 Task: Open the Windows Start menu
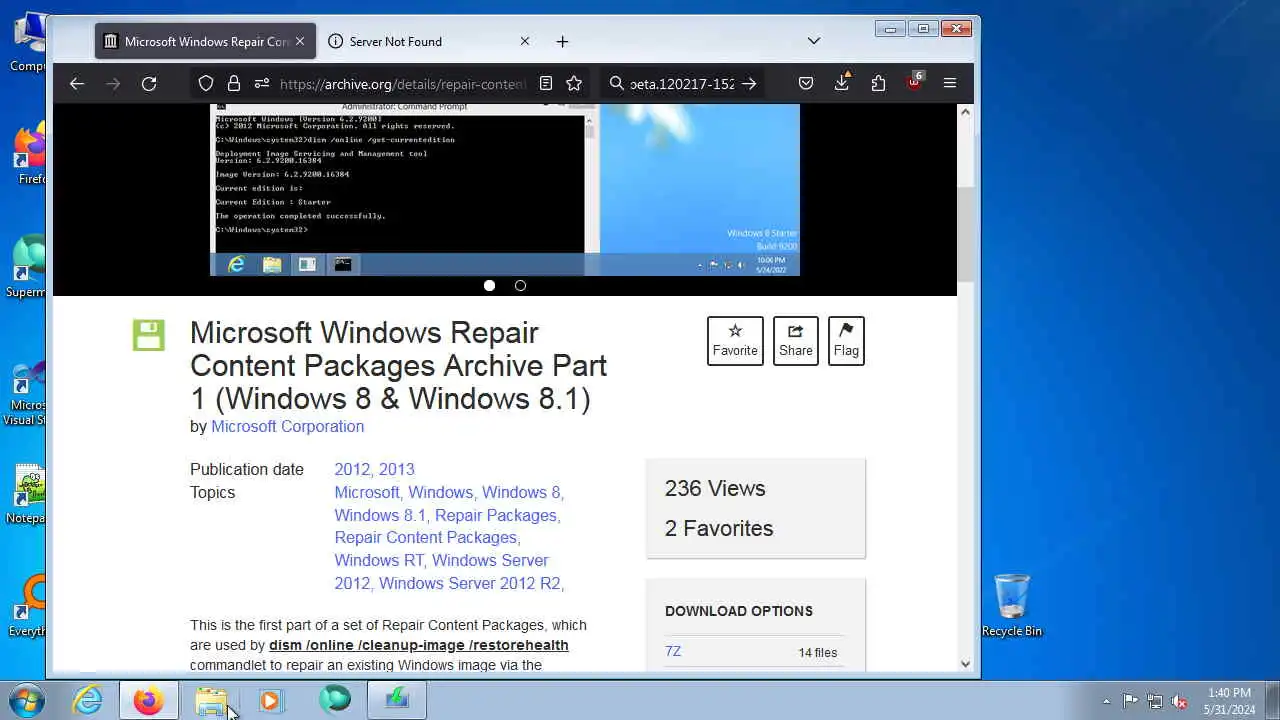tap(27, 699)
